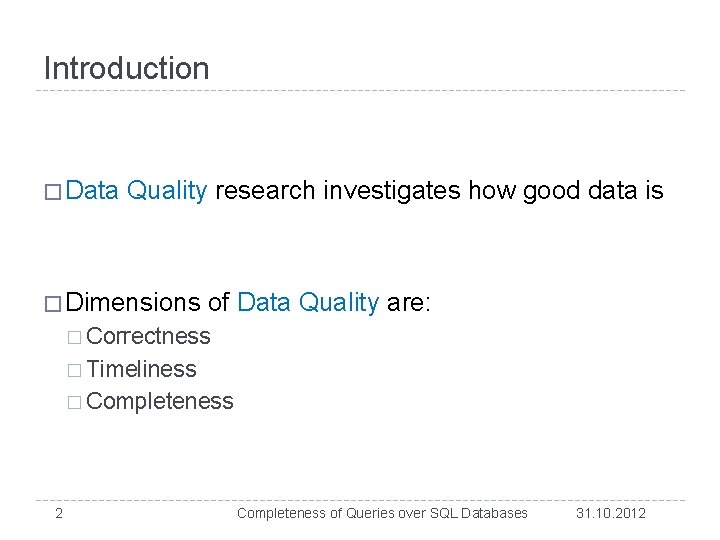This screenshot has height=540, width=720.
Task: Click the checkbox bullet beside Completeness
Action: click(x=74, y=402)
